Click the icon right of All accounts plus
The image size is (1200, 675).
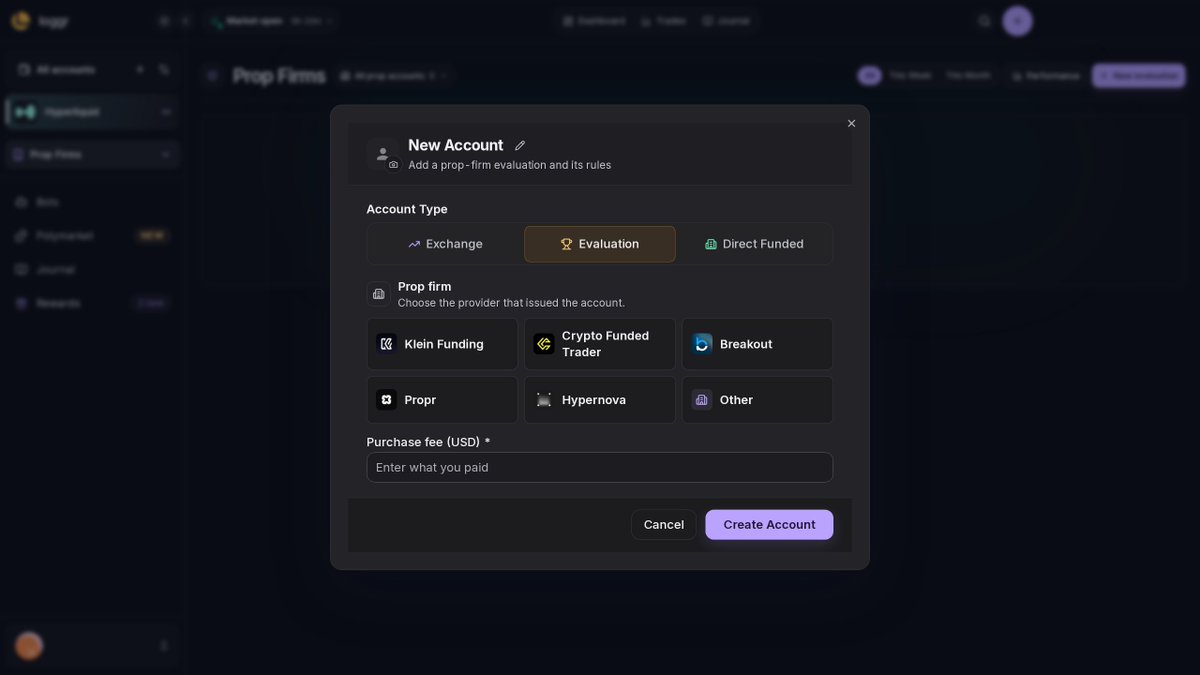pyautogui.click(x=164, y=69)
